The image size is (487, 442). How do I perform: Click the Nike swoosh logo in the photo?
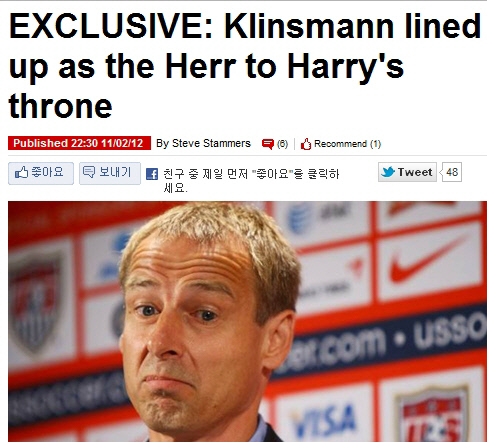coord(429,261)
